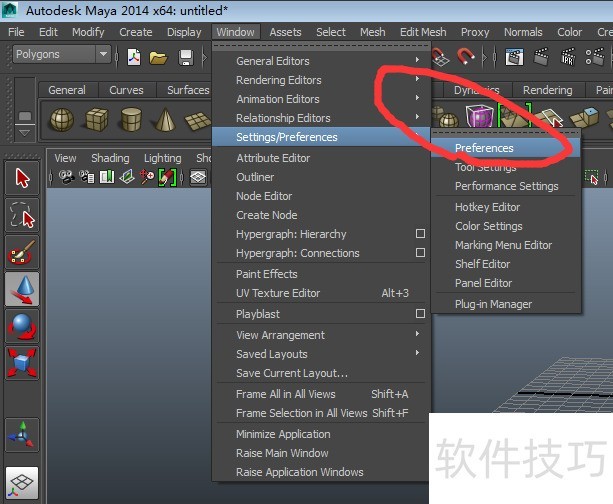
Task: Switch to the Curves shelf tab
Action: [x=126, y=90]
